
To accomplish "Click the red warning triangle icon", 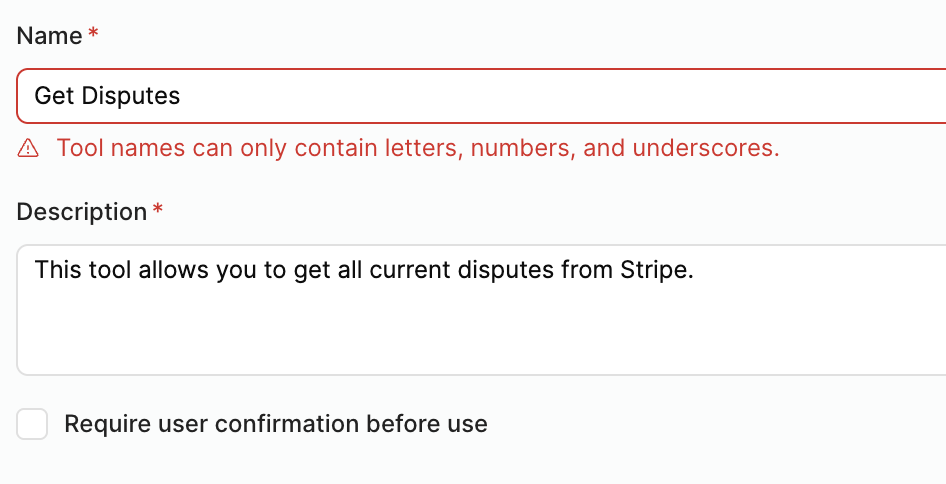I will click(x=28, y=149).
